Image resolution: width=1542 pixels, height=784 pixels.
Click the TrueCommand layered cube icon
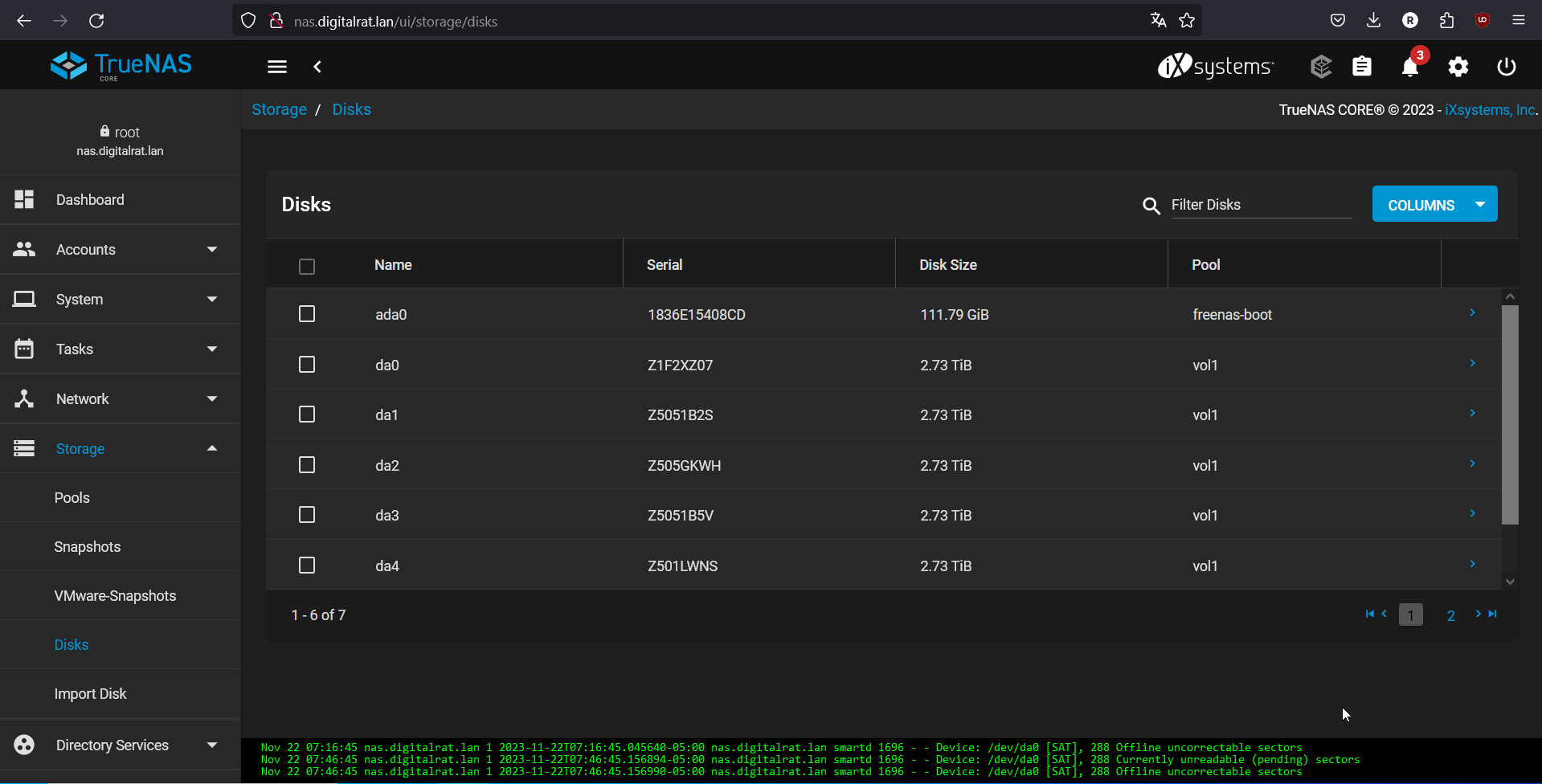point(1320,67)
